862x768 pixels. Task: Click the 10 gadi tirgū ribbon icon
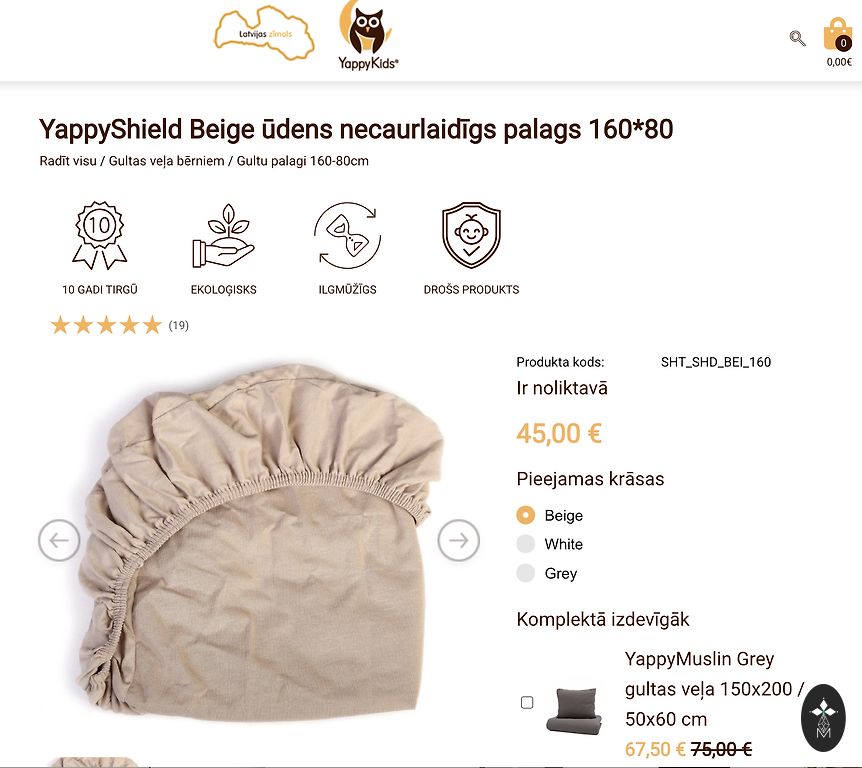tap(100, 235)
